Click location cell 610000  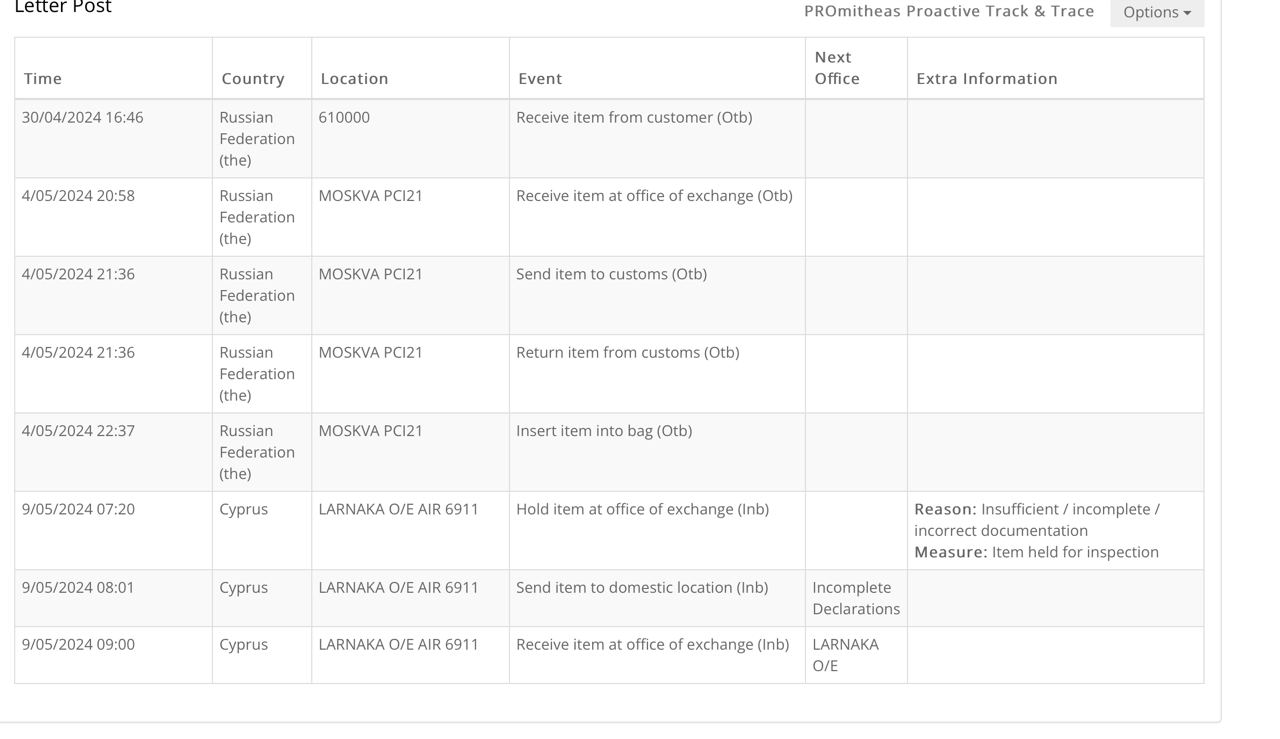[344, 117]
